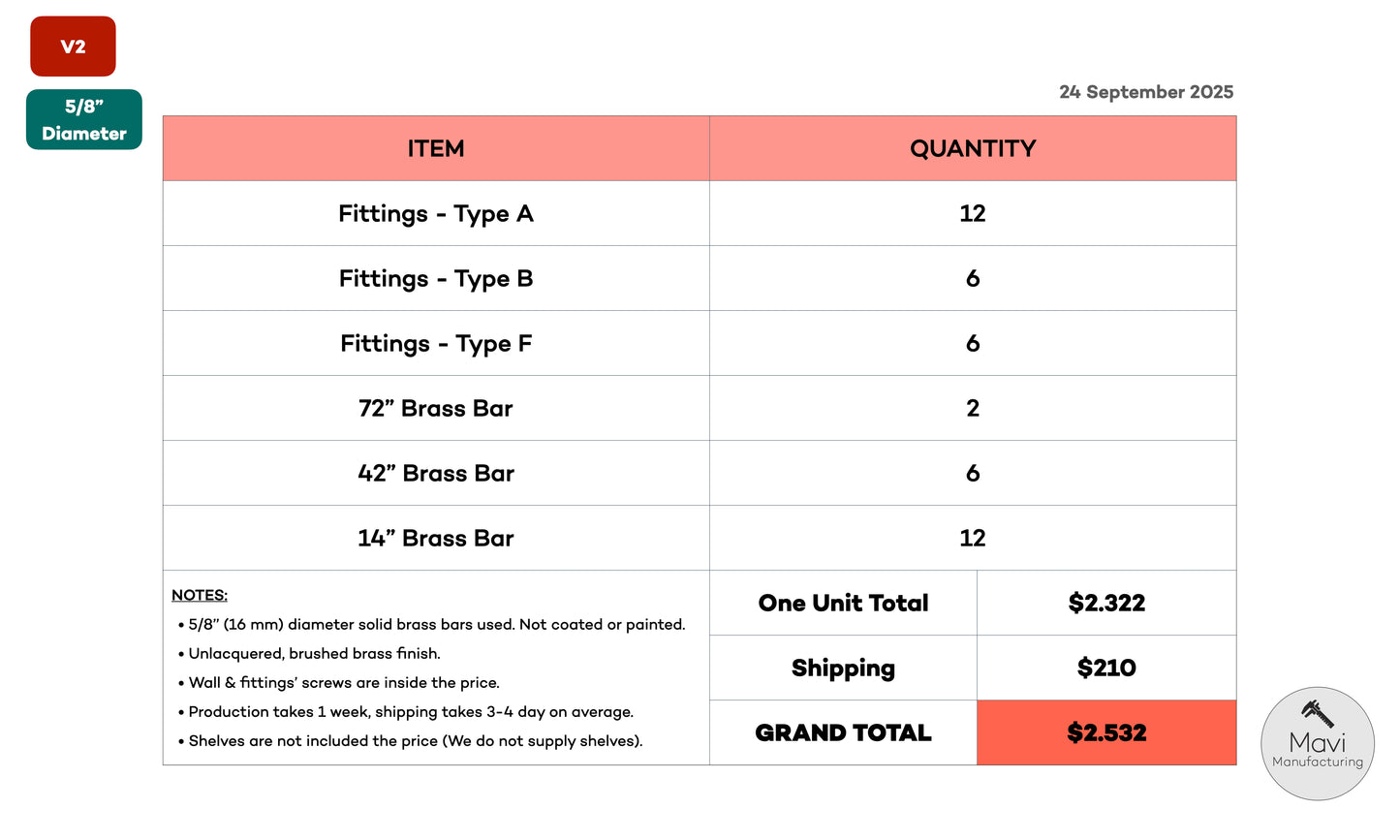Select the 42" Brass Bar item

436,473
